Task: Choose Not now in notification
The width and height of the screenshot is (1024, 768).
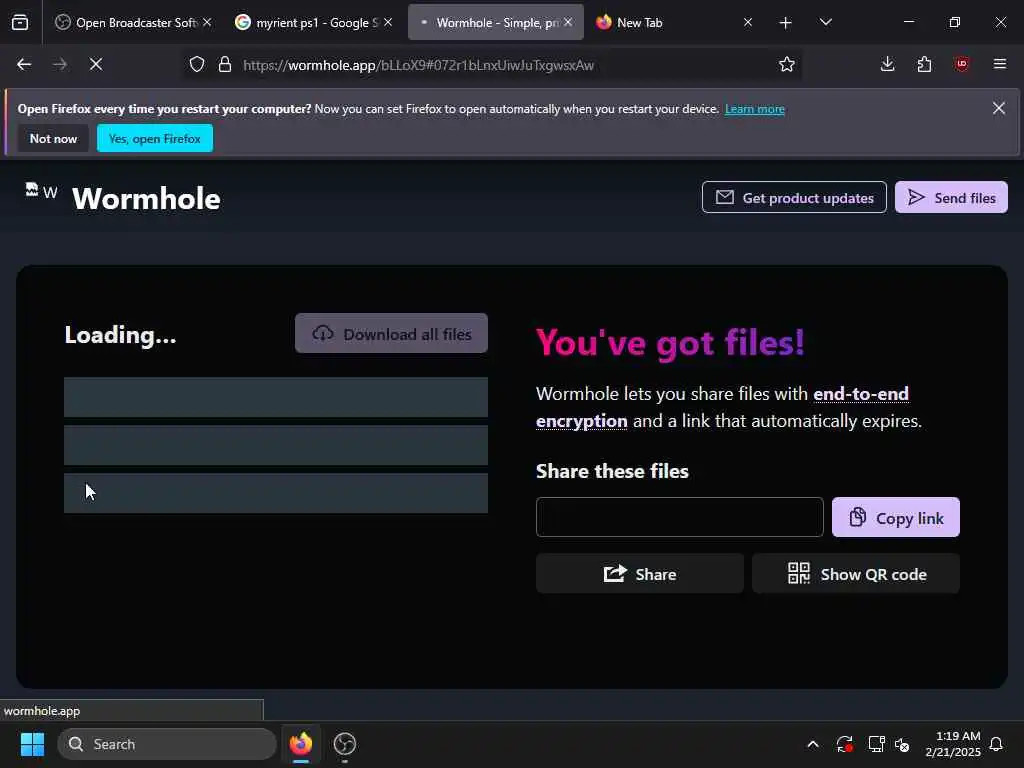Action: click(54, 138)
